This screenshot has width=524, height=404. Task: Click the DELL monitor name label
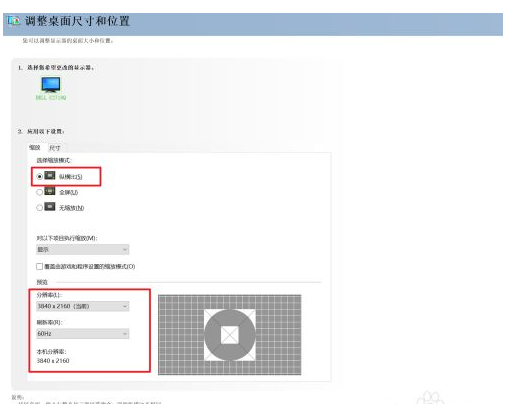pyautogui.click(x=51, y=98)
